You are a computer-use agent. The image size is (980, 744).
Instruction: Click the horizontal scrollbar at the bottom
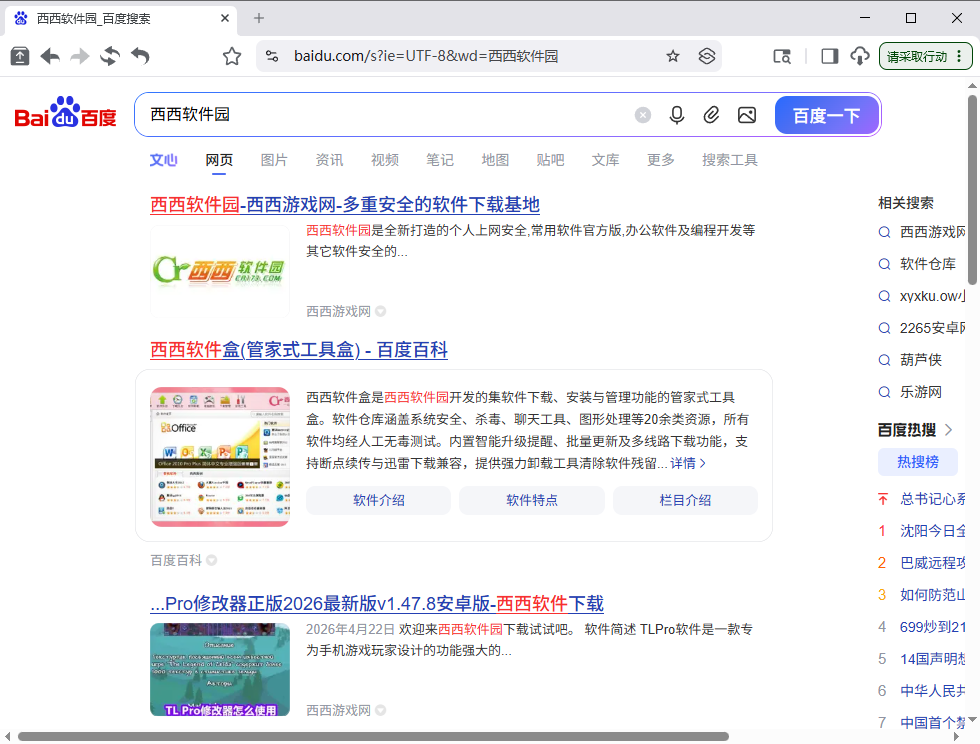pyautogui.click(x=373, y=736)
